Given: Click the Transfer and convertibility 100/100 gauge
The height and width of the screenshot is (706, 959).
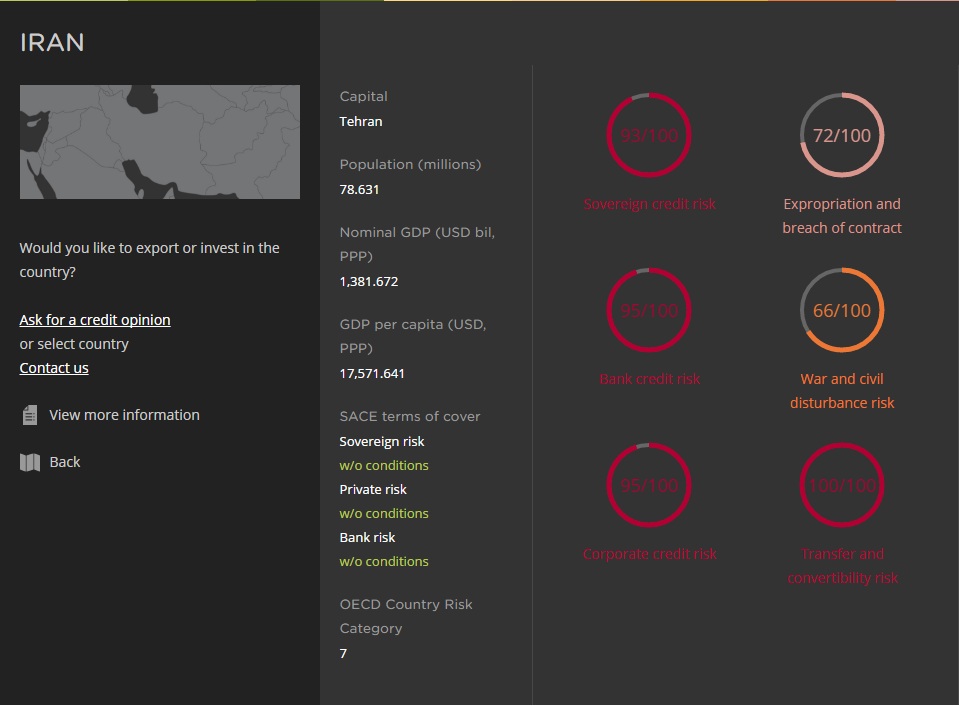Looking at the screenshot, I should tap(842, 486).
